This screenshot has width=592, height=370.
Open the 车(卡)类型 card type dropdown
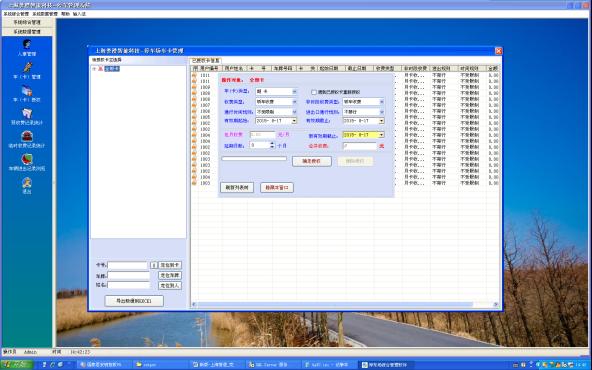click(x=294, y=91)
